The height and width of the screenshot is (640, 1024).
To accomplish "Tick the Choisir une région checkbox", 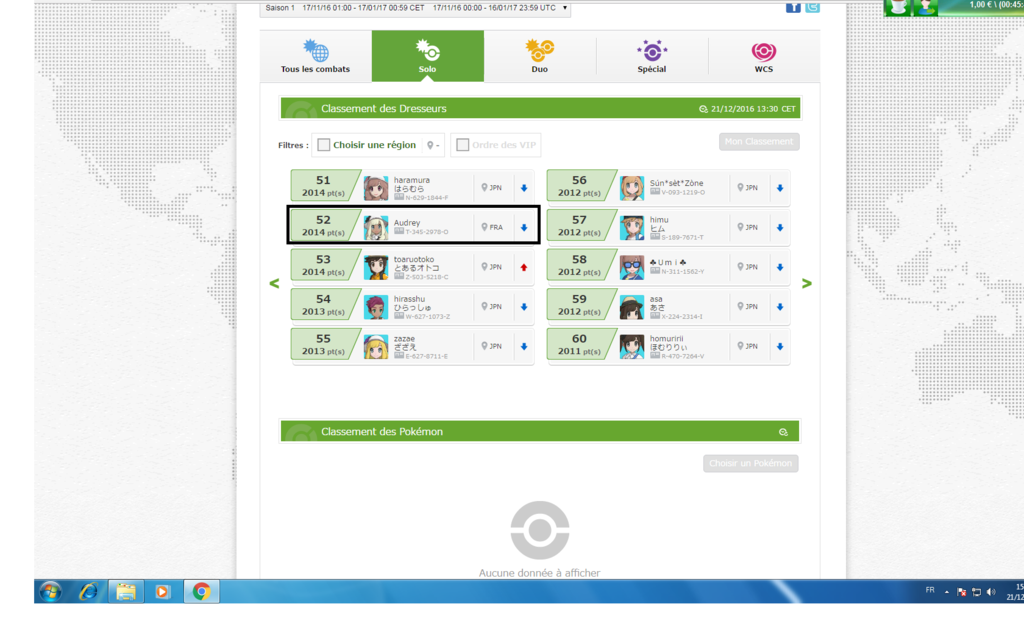I will [323, 145].
